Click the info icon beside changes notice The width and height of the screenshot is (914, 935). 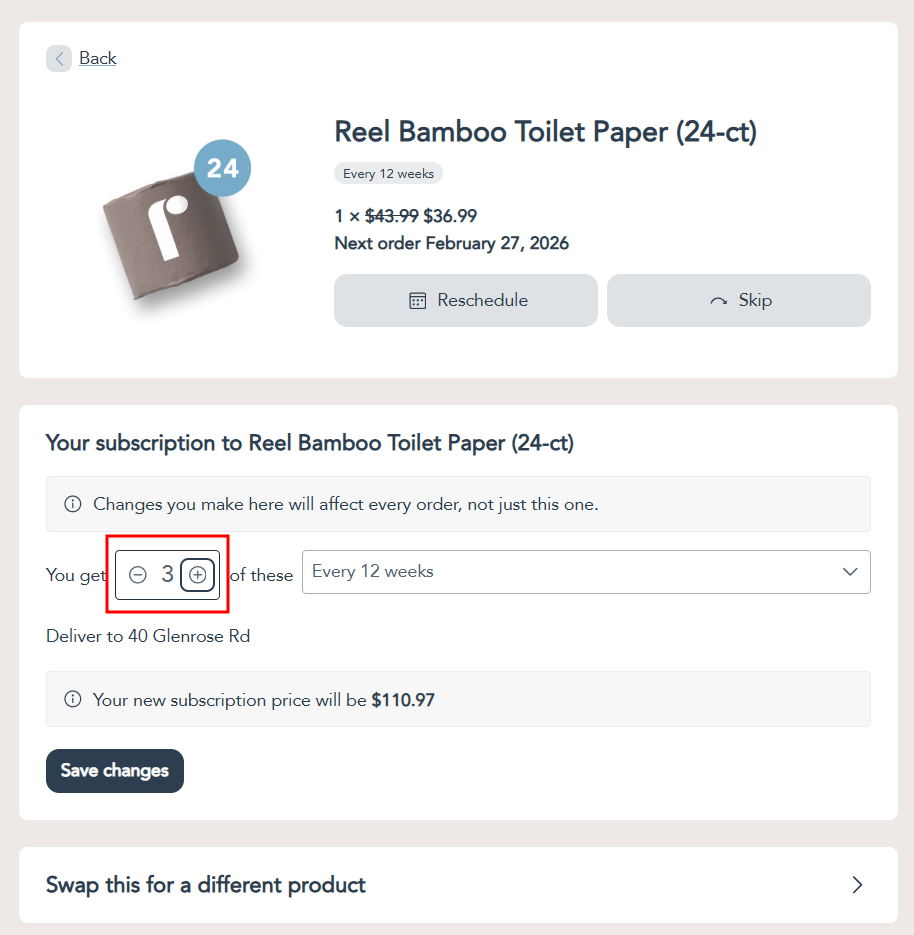(73, 504)
